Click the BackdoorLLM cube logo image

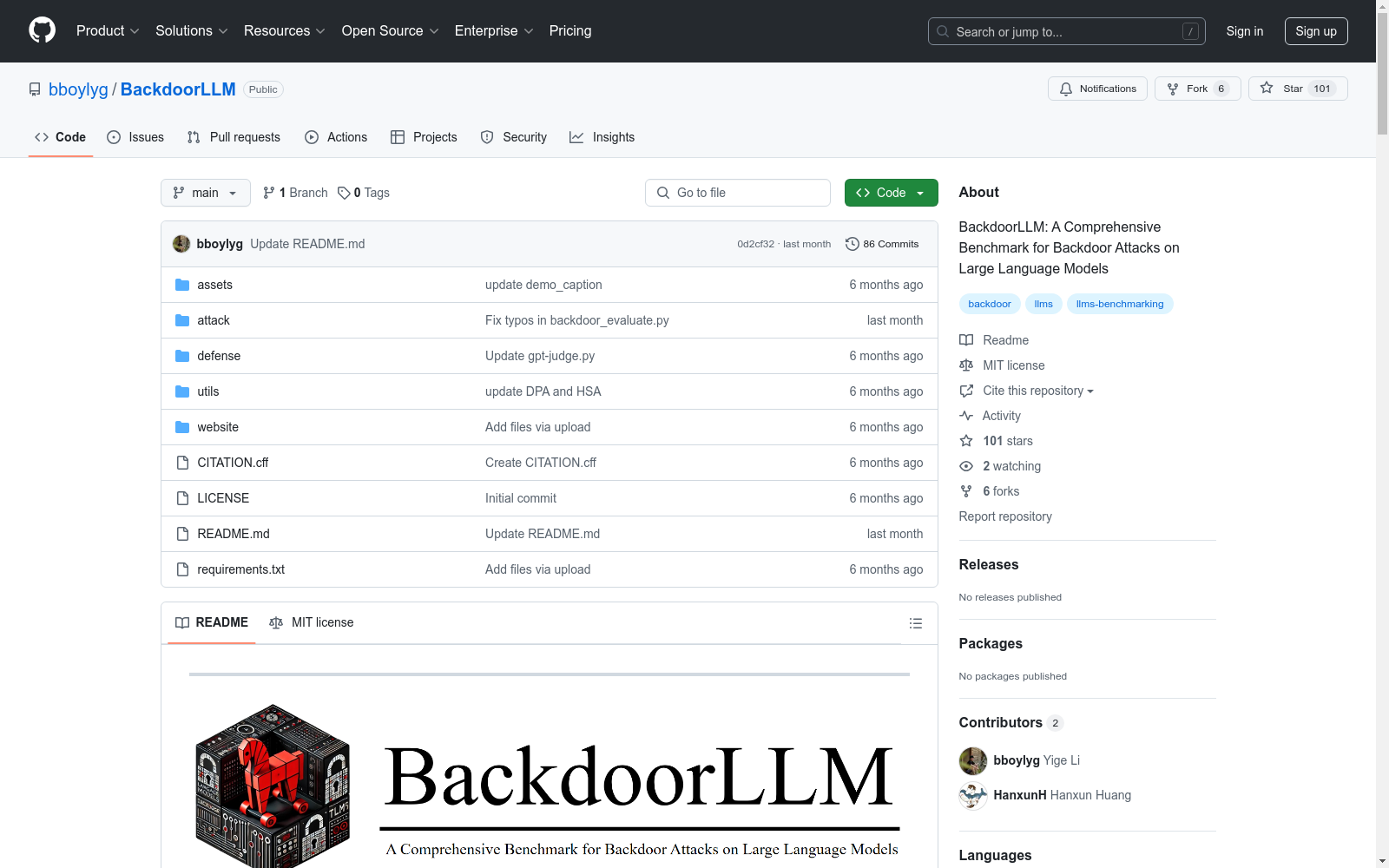273,786
